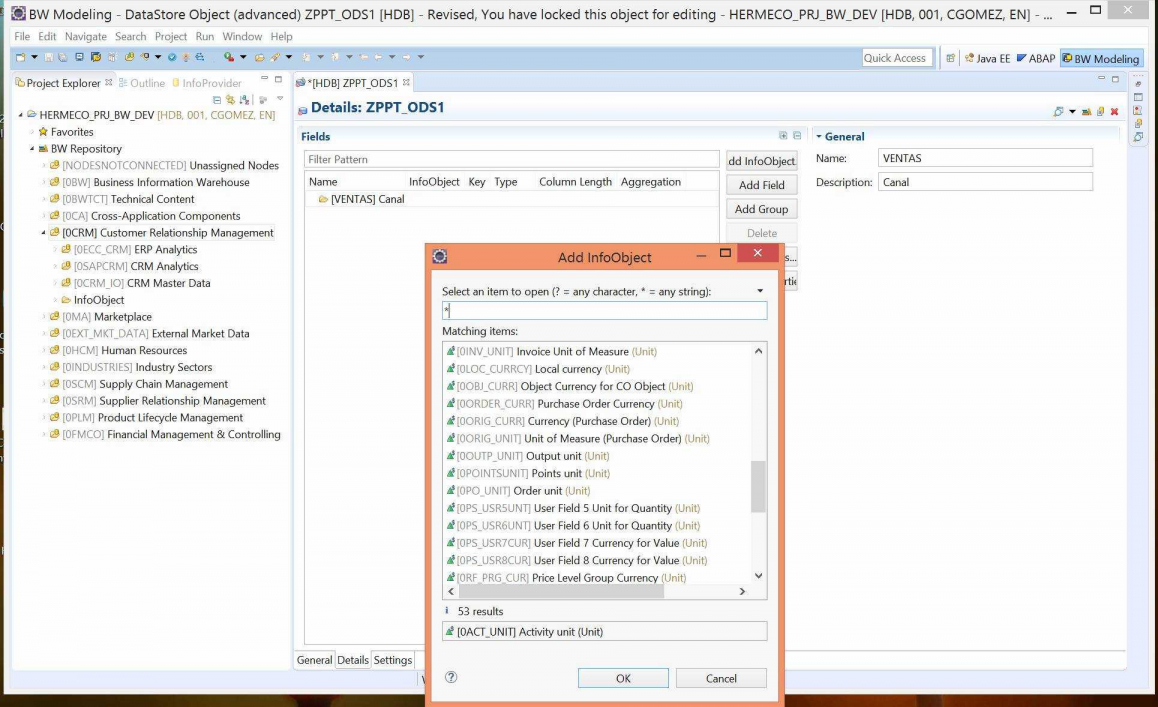The image size is (1158, 707).
Task: Click the Add Group button
Action: point(761,208)
